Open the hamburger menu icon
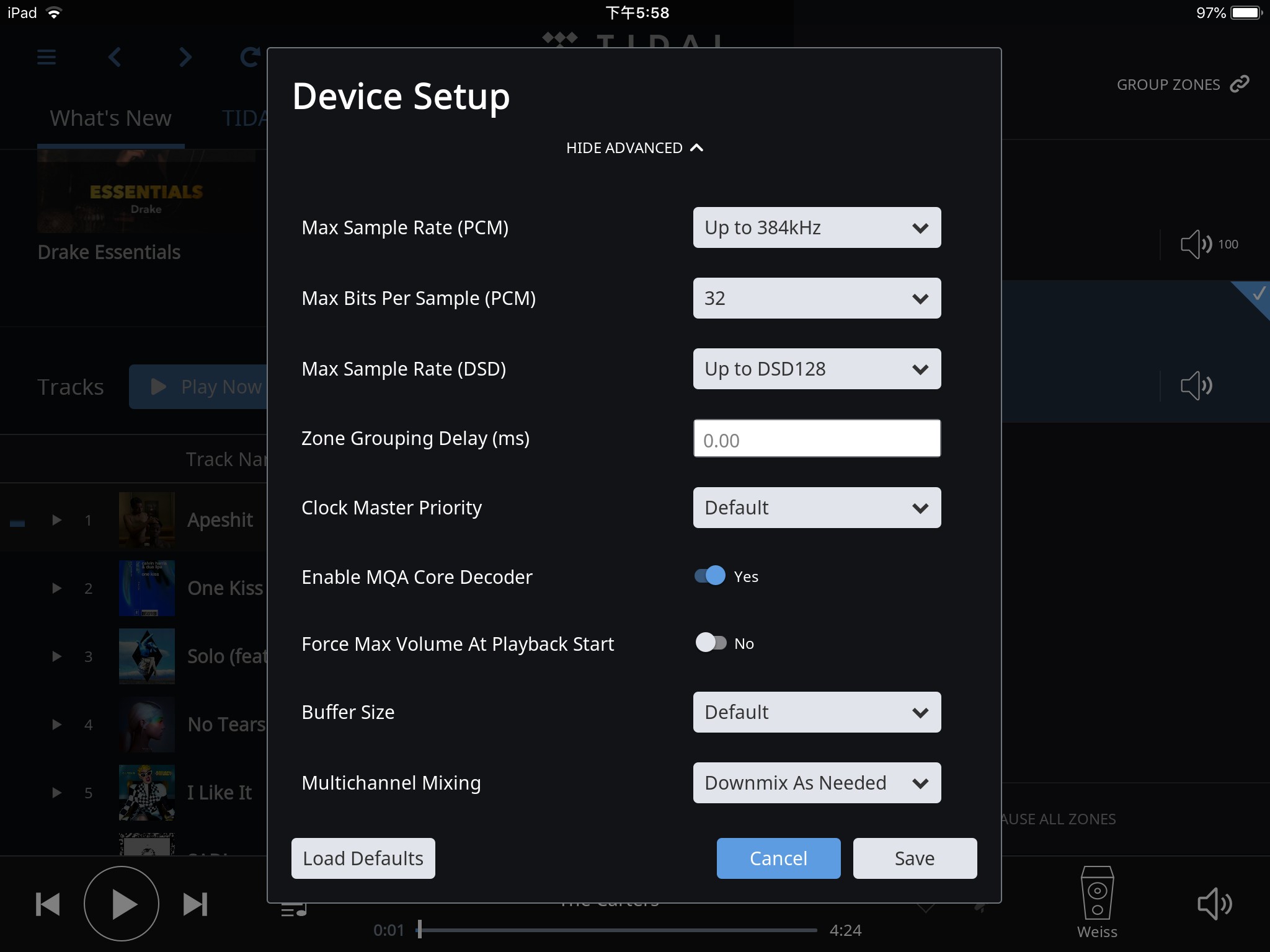The width and height of the screenshot is (1270, 952). pos(47,58)
